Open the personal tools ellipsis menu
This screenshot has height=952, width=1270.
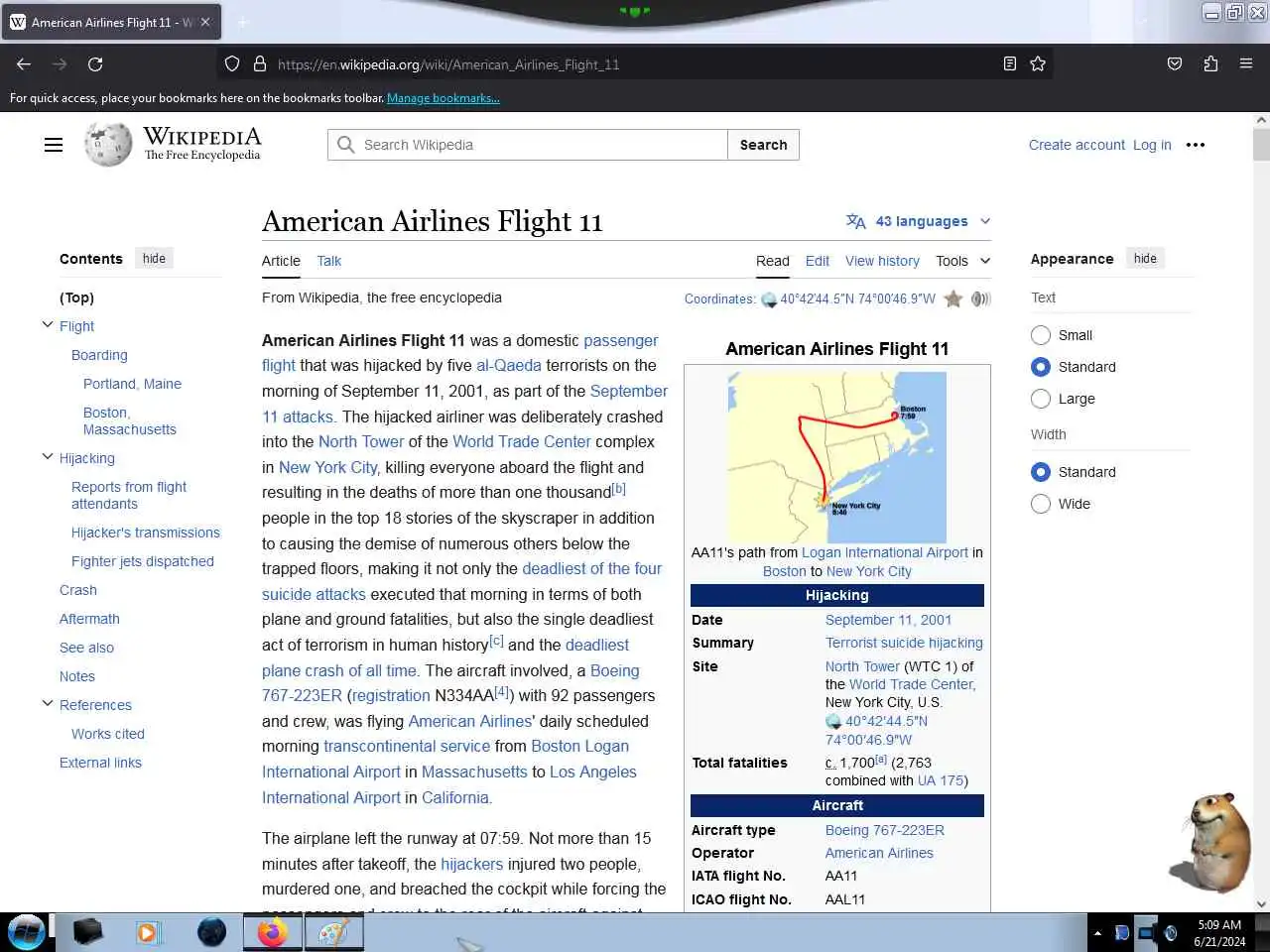click(1196, 145)
